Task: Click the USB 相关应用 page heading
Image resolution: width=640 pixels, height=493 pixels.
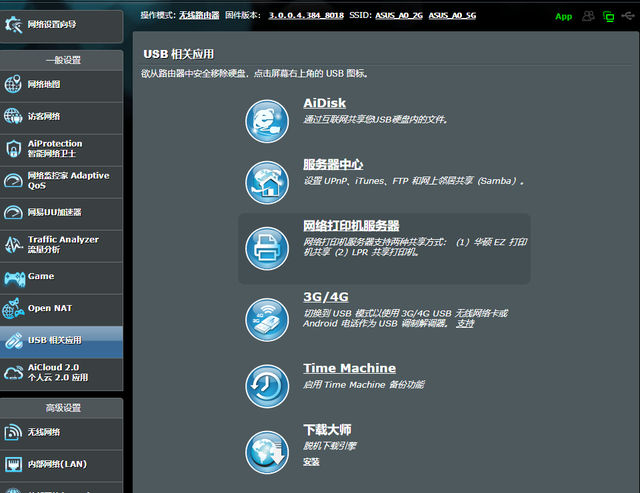Action: coord(178,54)
